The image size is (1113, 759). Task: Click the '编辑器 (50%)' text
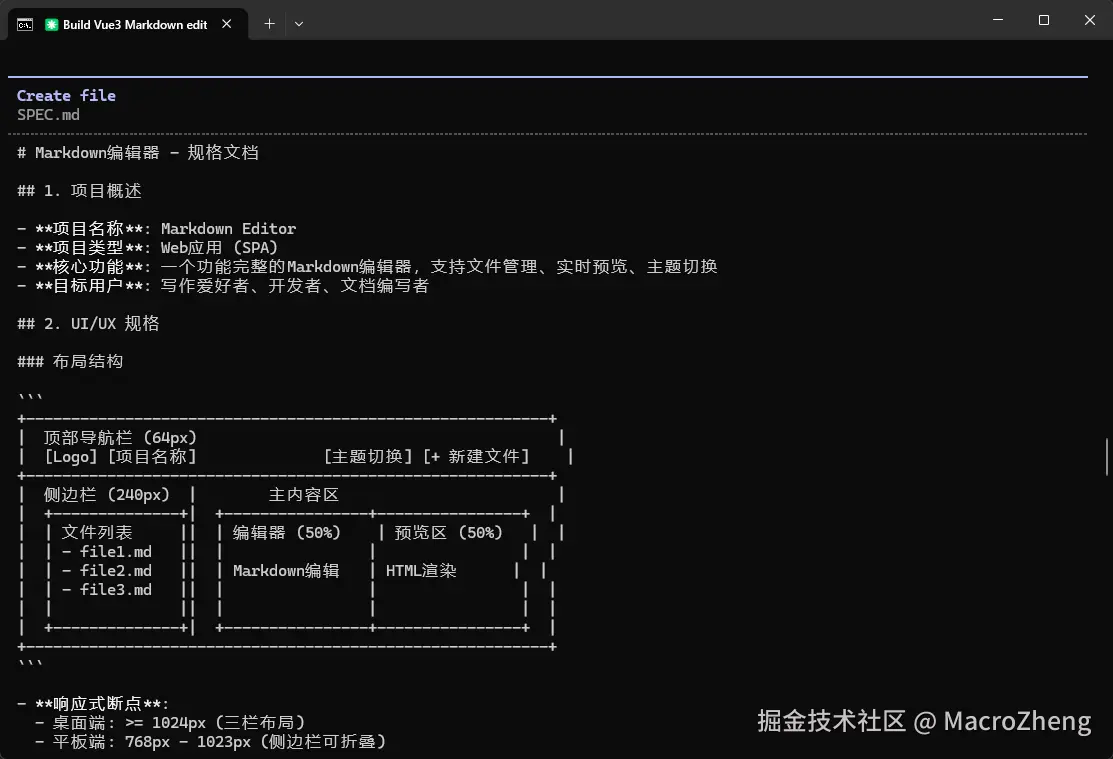click(287, 533)
